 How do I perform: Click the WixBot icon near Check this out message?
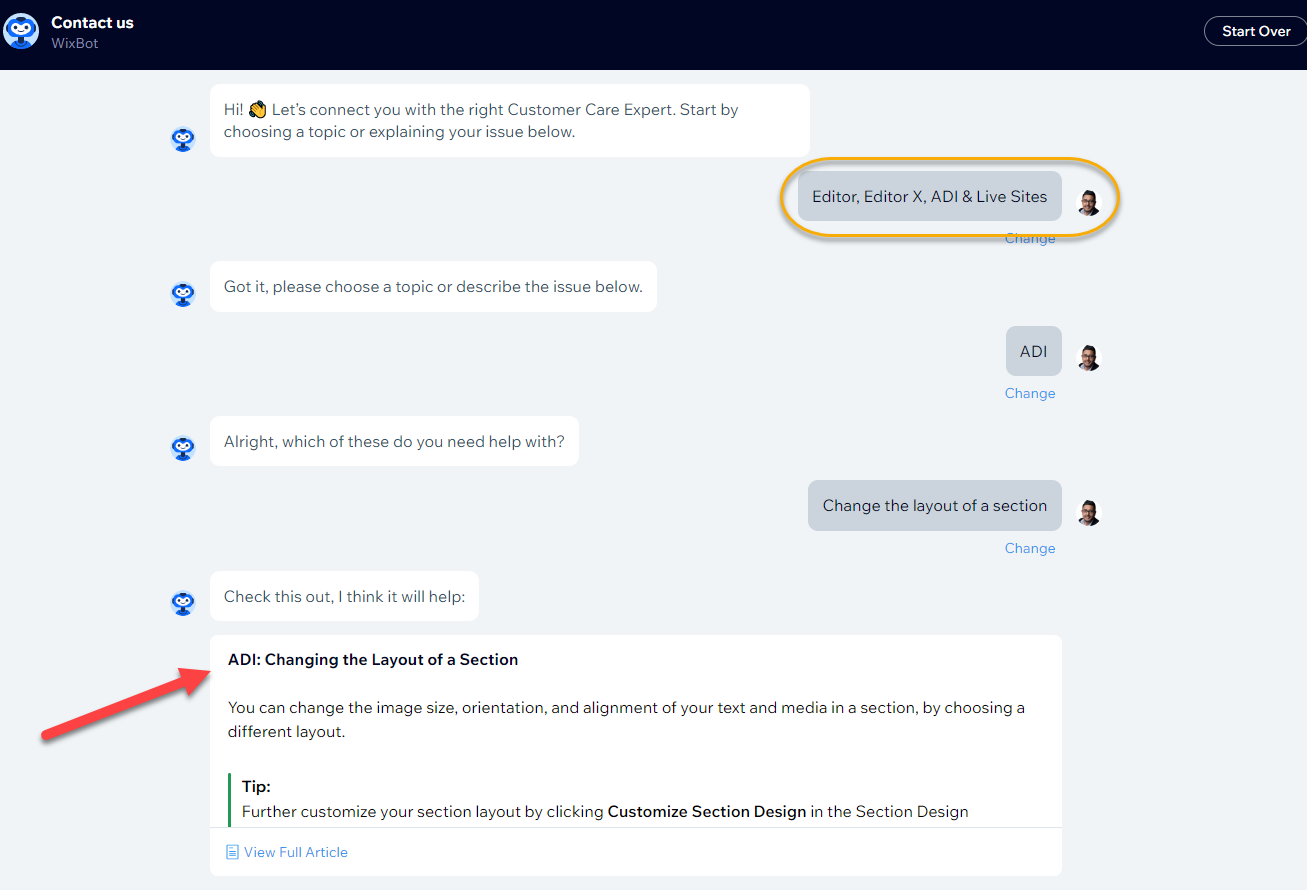183,604
